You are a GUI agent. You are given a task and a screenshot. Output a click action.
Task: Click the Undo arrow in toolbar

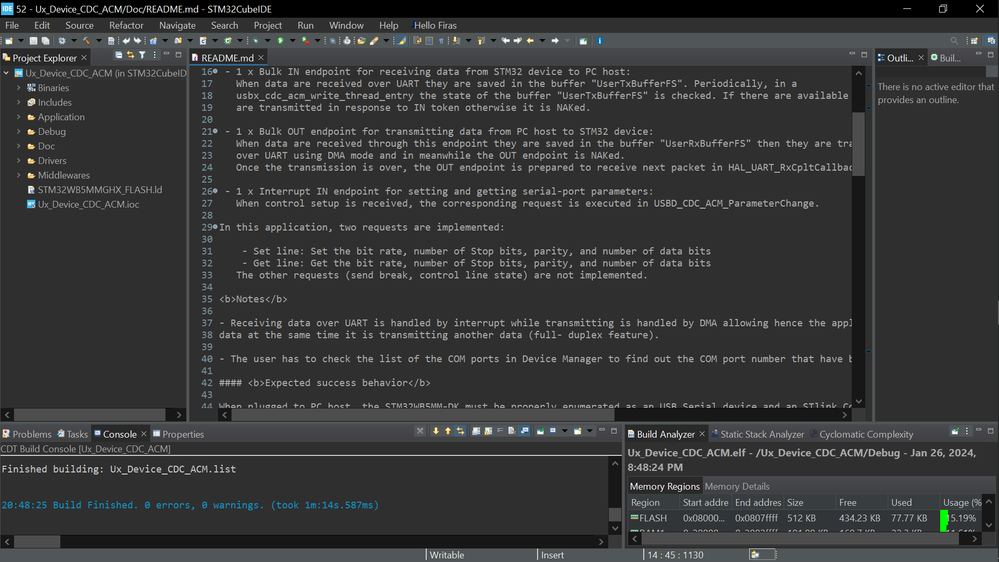[126, 41]
